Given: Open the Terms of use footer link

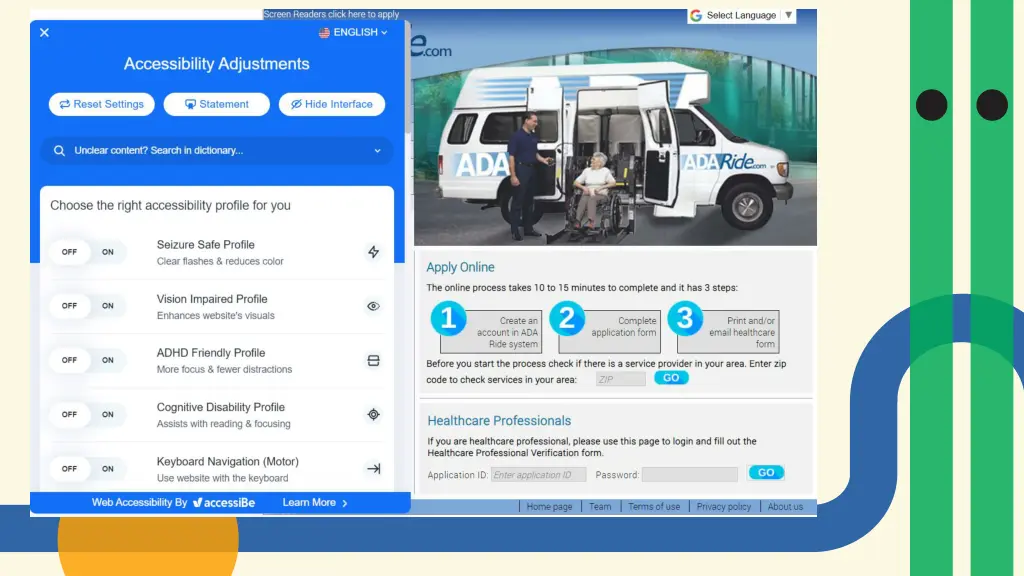Looking at the screenshot, I should point(654,507).
